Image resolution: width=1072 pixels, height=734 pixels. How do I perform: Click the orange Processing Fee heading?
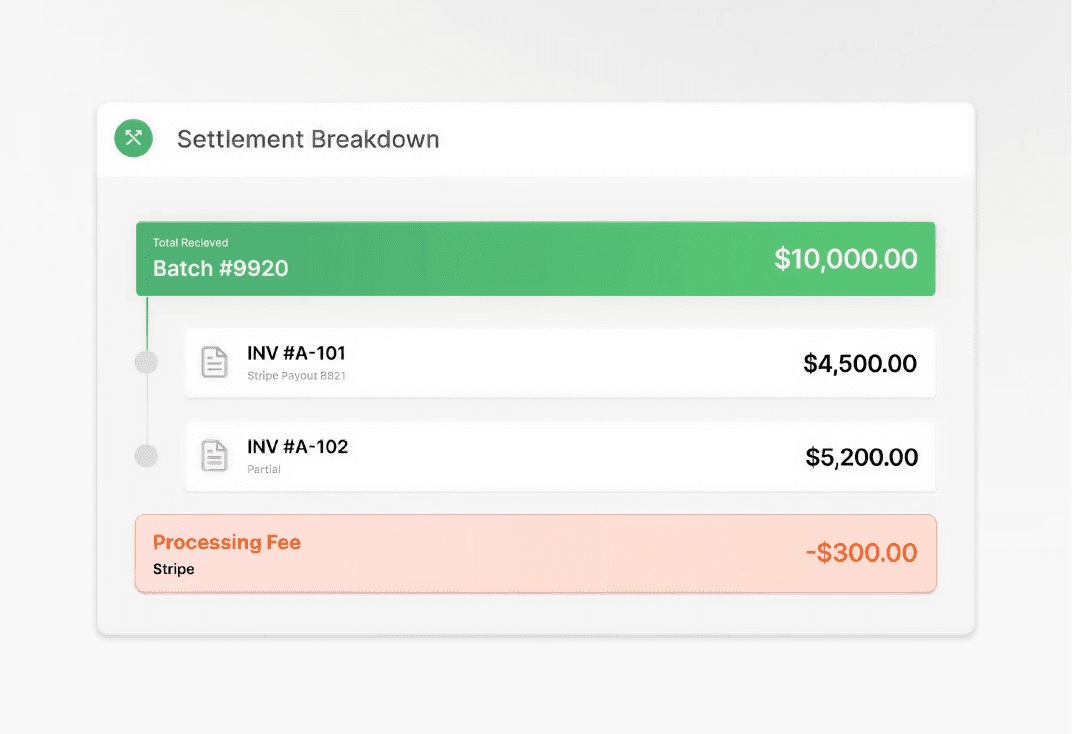[226, 542]
